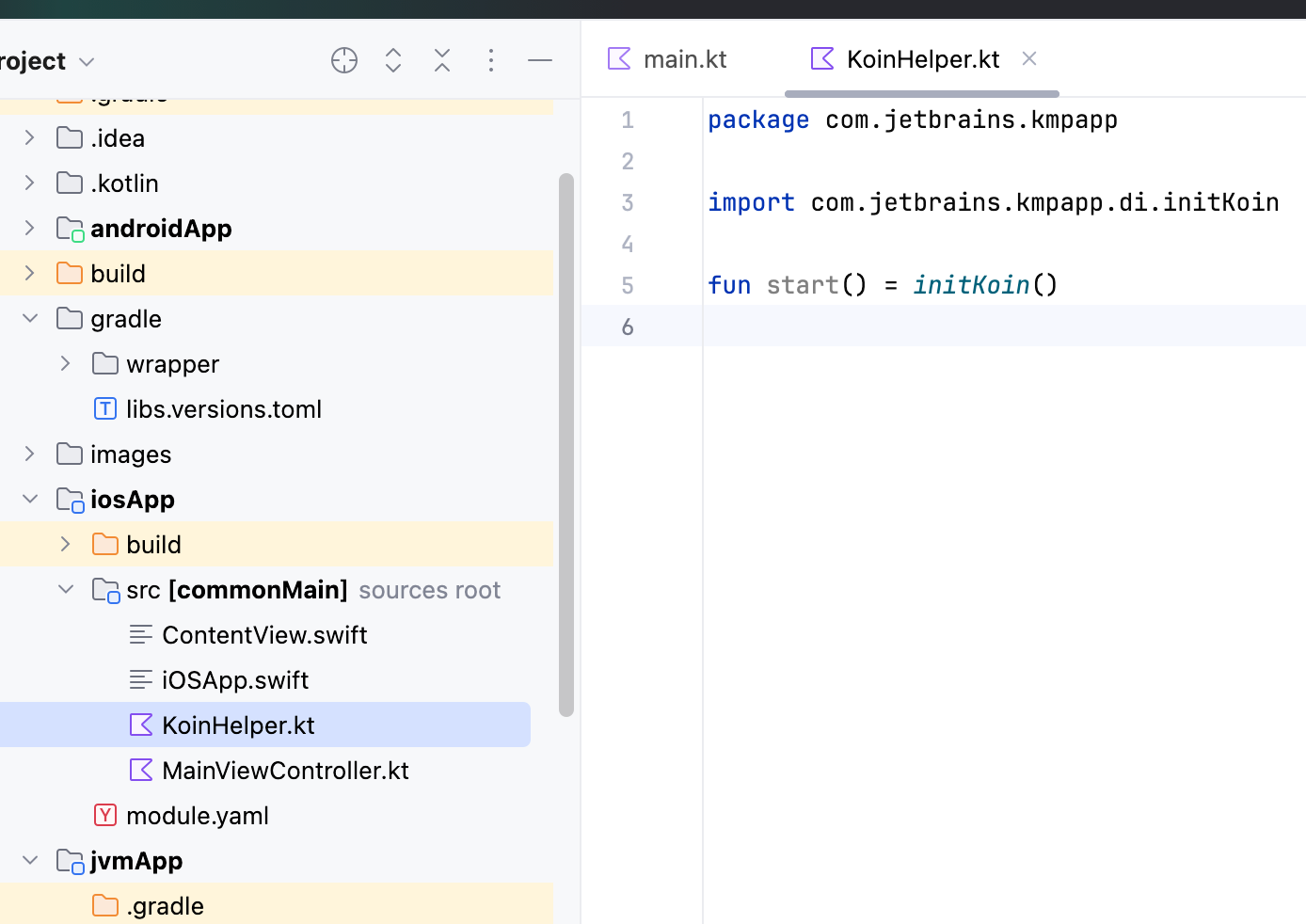Select ContentView.swift in the project tree
The height and width of the screenshot is (924, 1306).
point(264,635)
